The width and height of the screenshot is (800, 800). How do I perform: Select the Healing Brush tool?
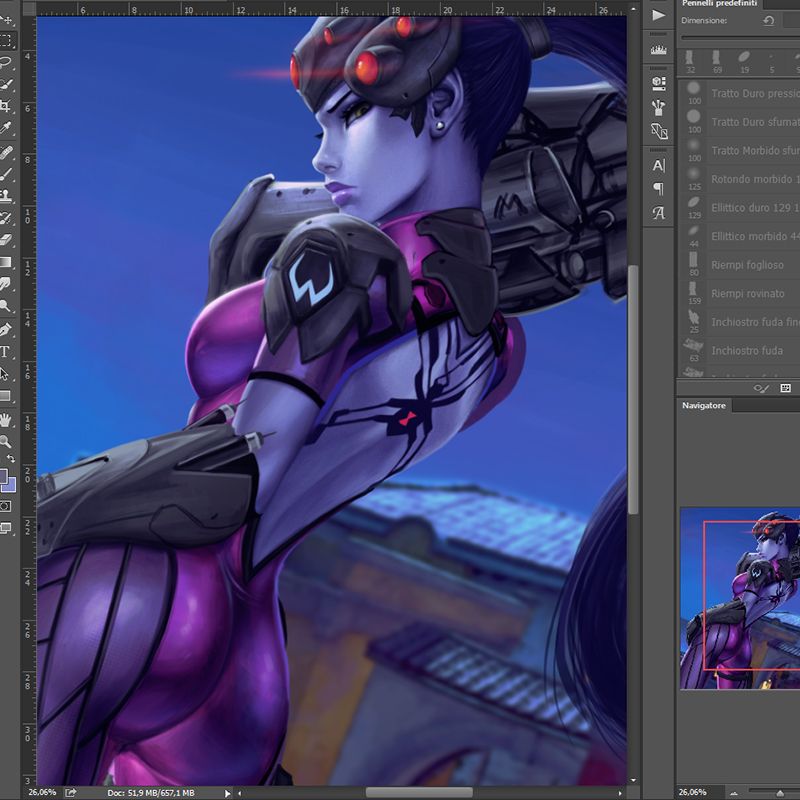click(x=6, y=153)
